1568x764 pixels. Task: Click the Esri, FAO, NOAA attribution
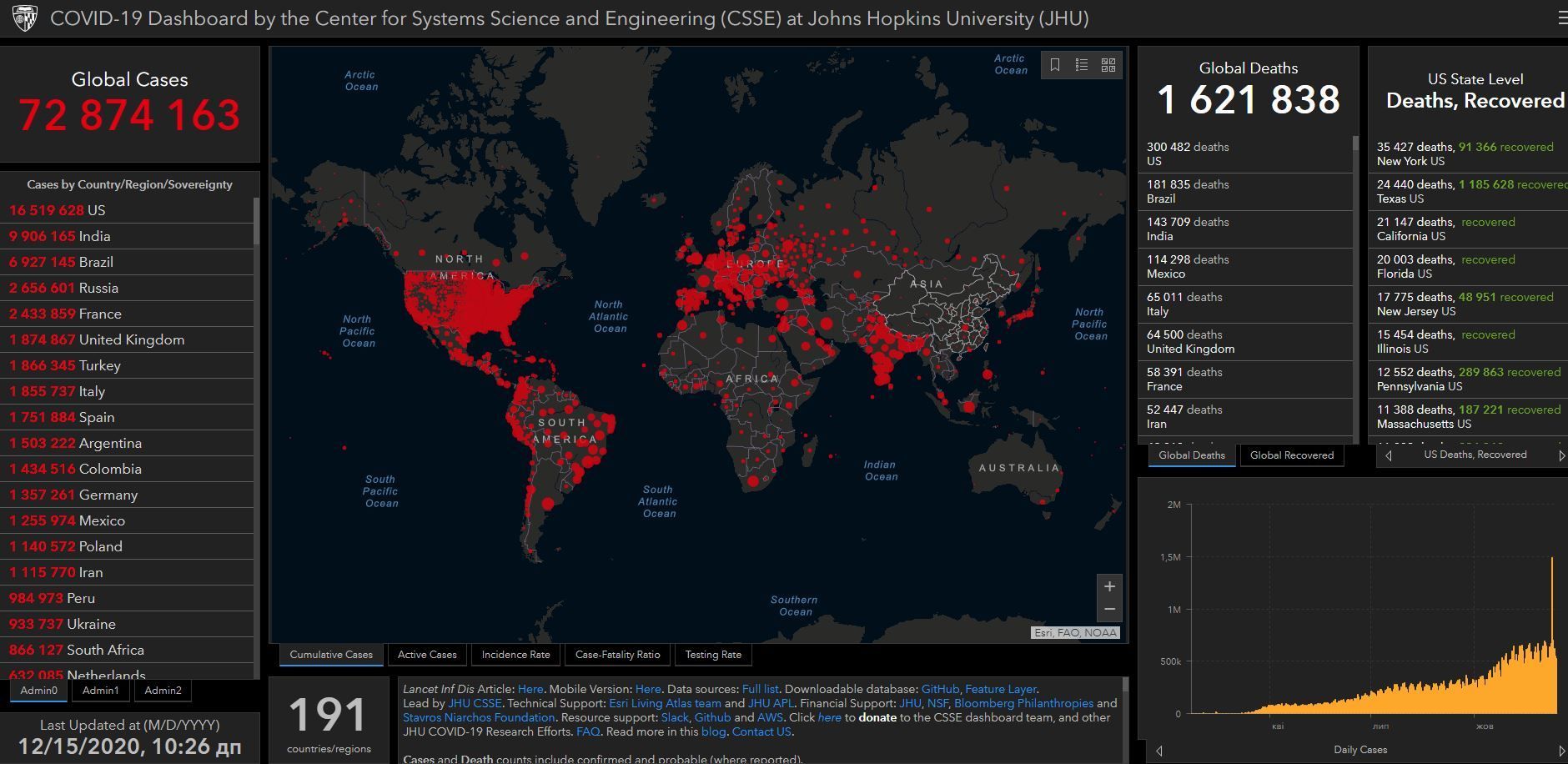(1075, 633)
